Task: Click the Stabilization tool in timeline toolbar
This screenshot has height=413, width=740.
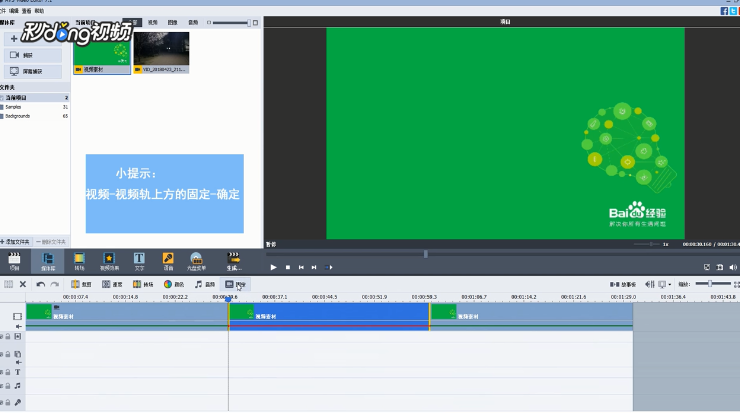Action: (x=235, y=284)
